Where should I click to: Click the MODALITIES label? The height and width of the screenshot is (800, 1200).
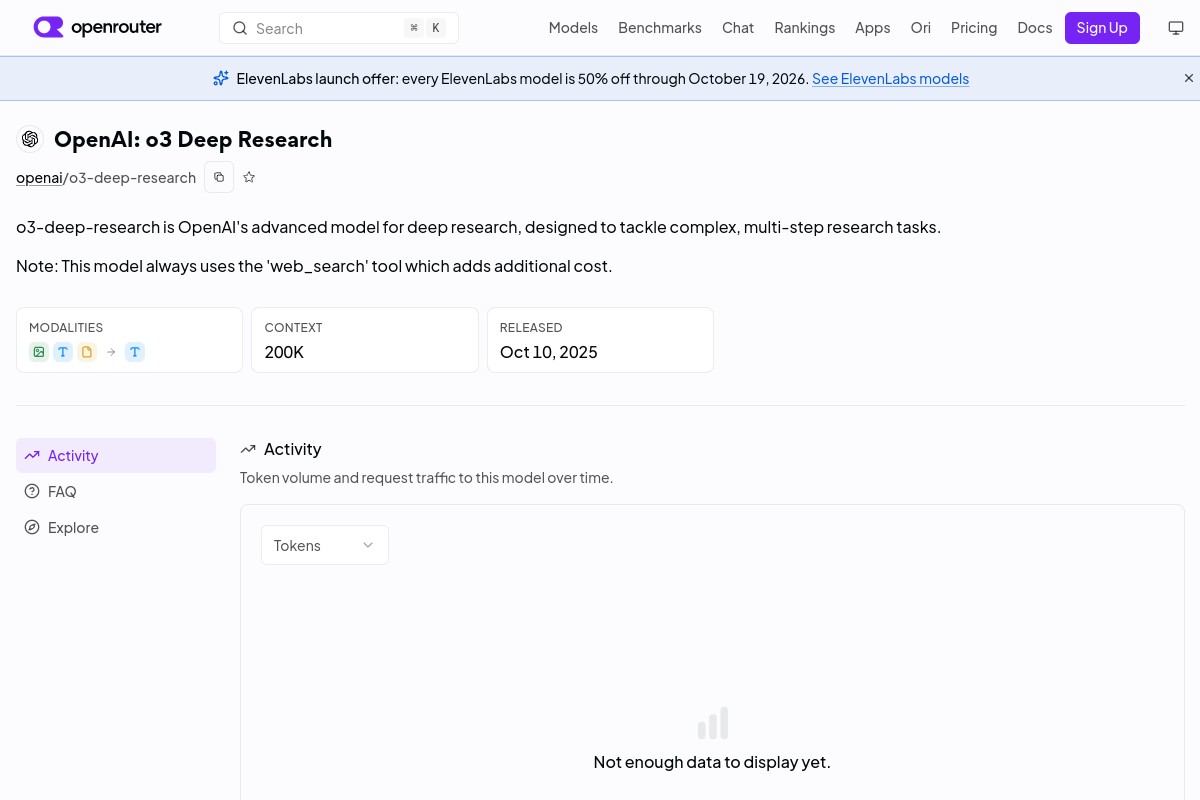click(66, 327)
